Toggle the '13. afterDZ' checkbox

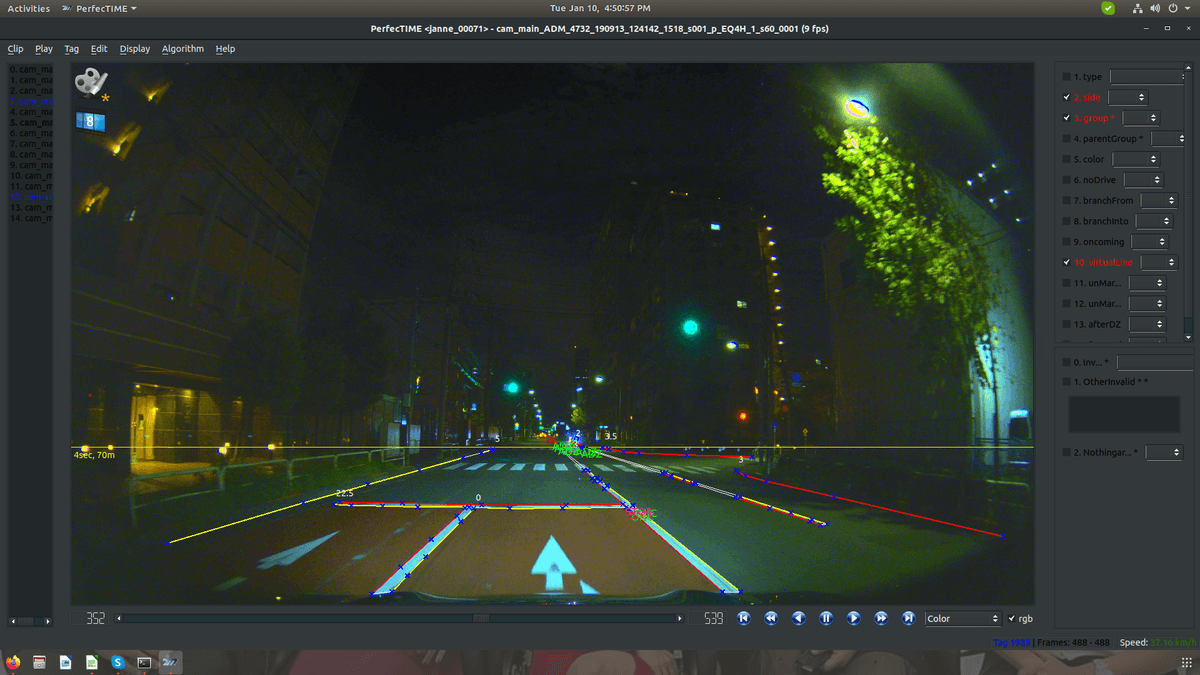point(1066,324)
